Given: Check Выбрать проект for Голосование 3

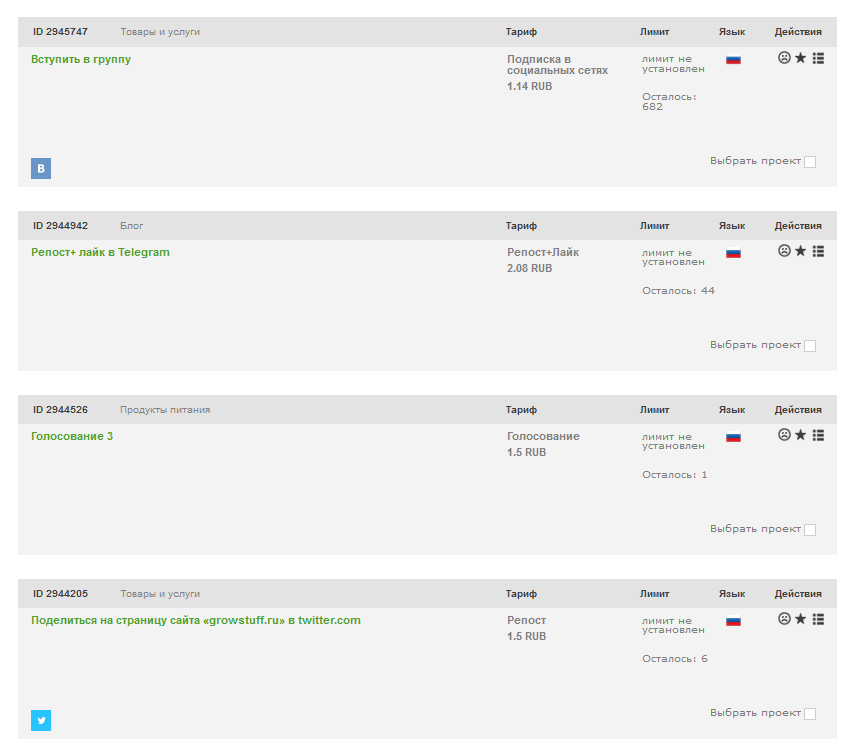Looking at the screenshot, I should [810, 530].
